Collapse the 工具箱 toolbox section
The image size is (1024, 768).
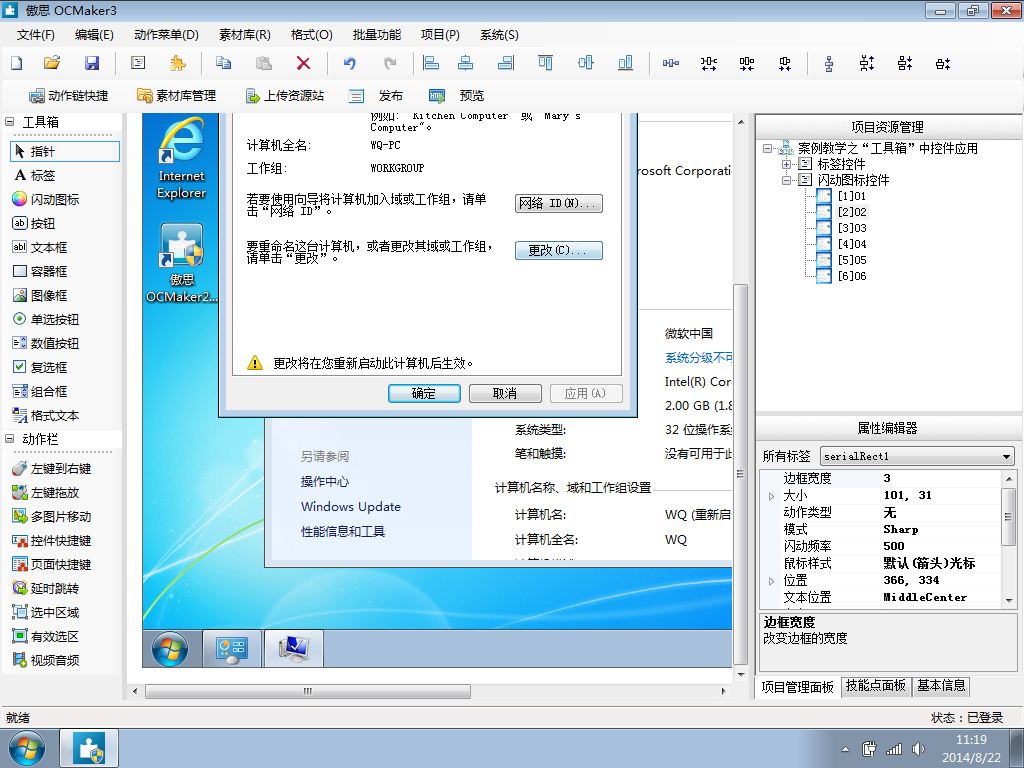coord(10,121)
